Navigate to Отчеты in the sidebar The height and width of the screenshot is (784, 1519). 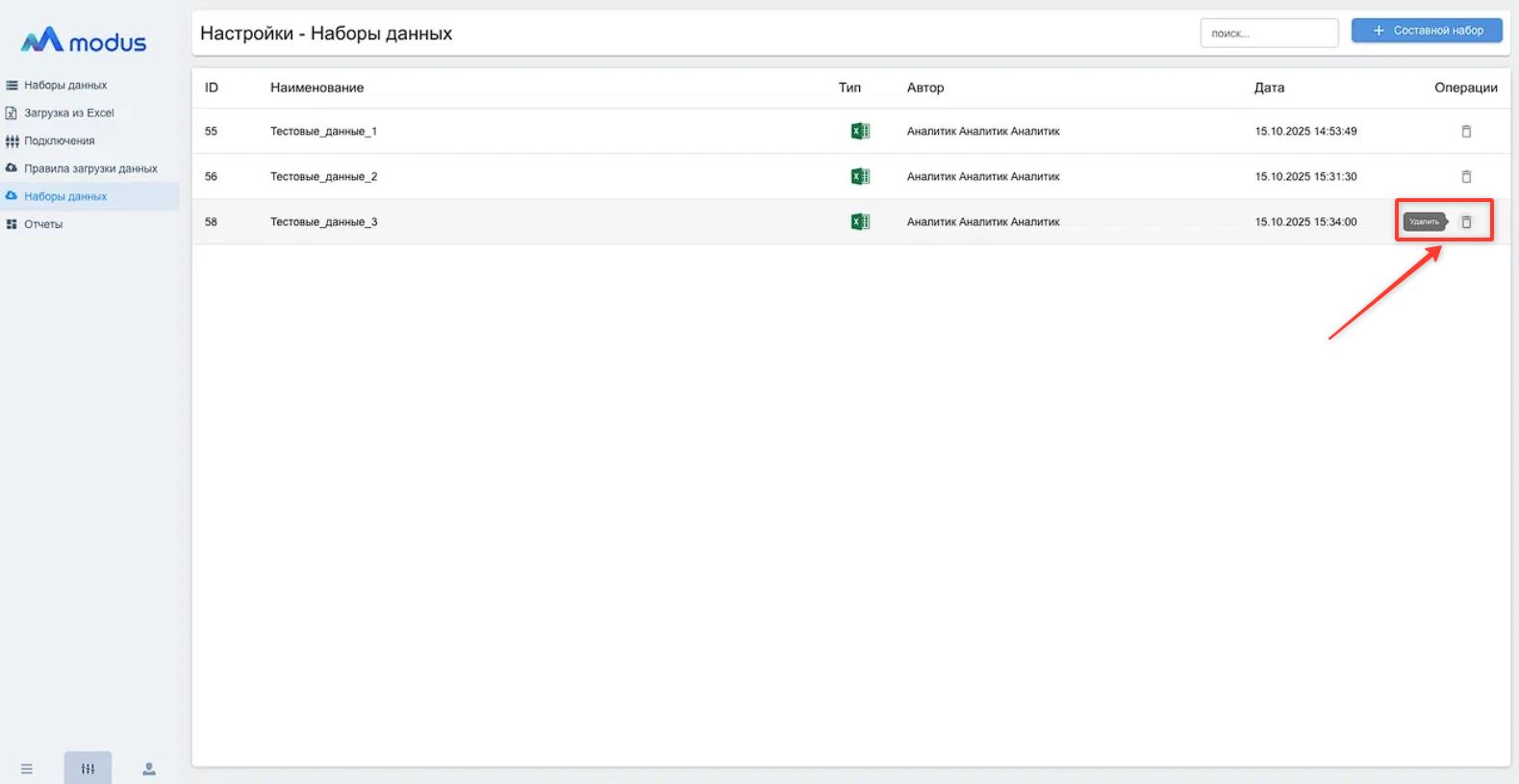click(43, 225)
